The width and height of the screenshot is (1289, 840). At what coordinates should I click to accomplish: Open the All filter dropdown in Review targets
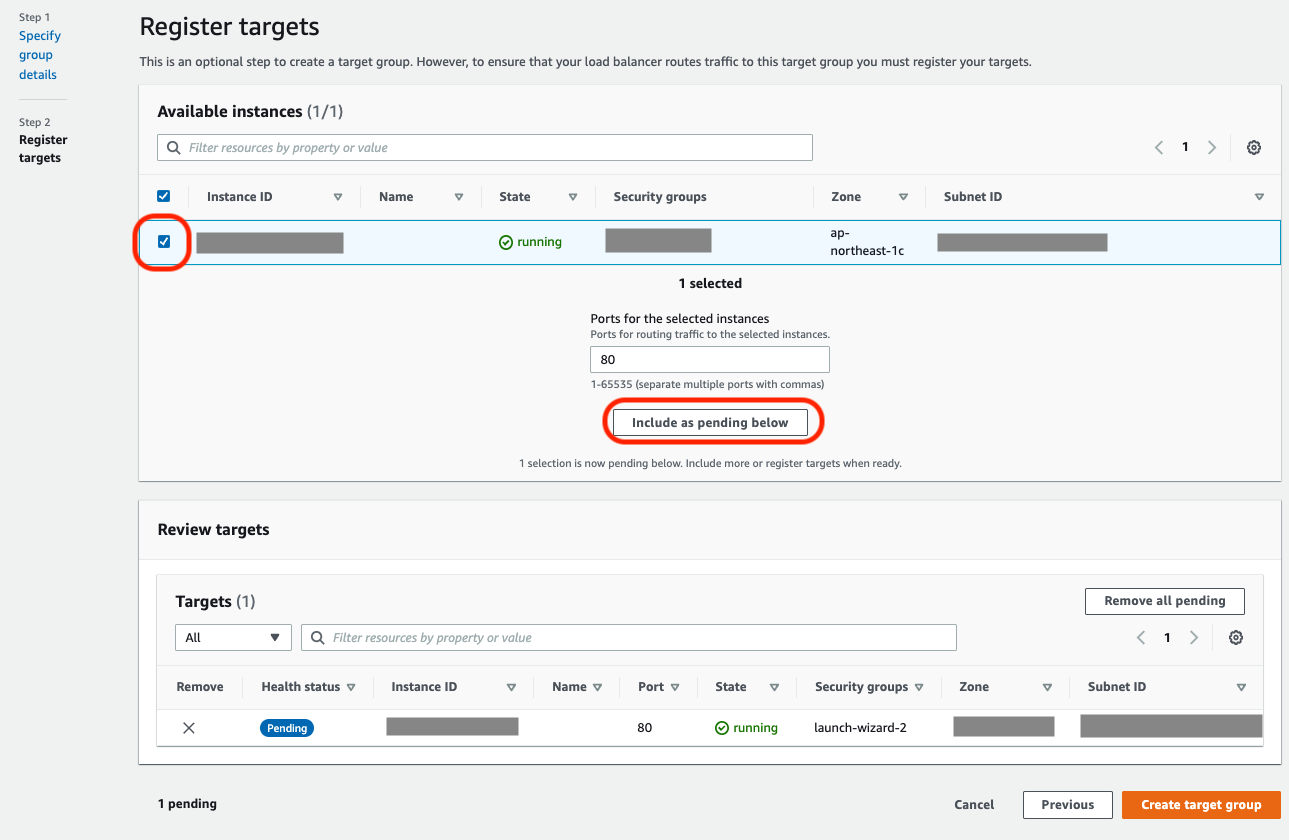click(232, 637)
